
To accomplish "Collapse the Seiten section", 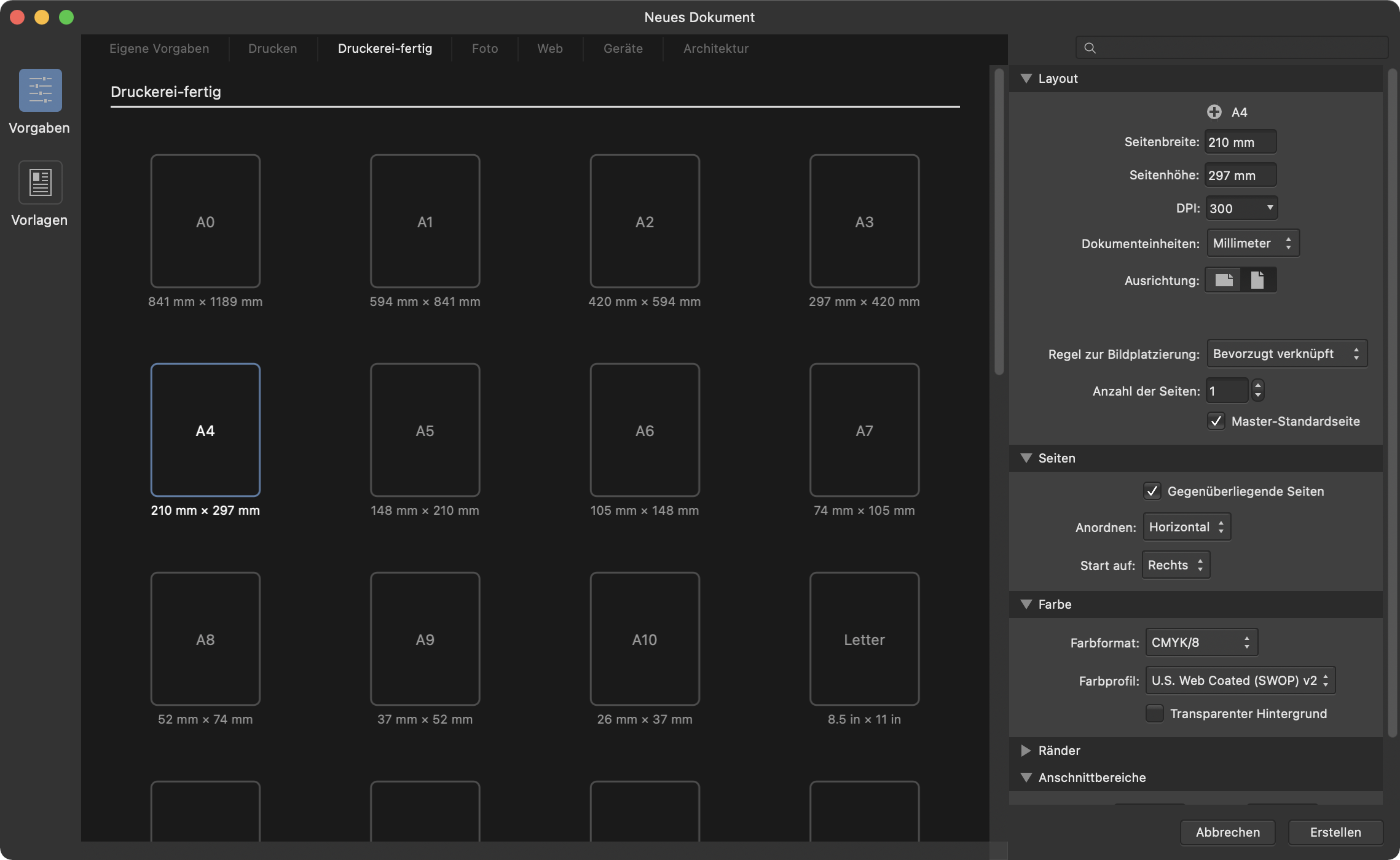I will pos(1026,458).
